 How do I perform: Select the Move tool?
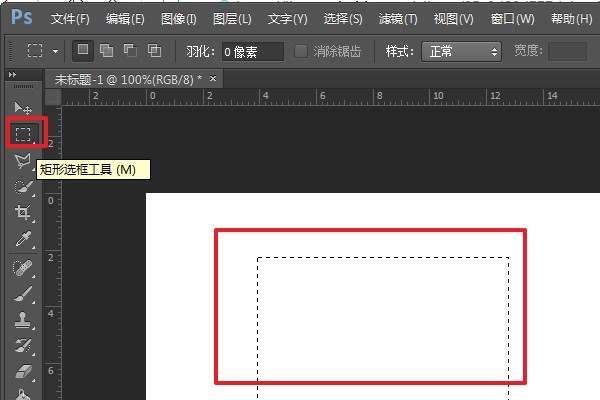click(23, 108)
